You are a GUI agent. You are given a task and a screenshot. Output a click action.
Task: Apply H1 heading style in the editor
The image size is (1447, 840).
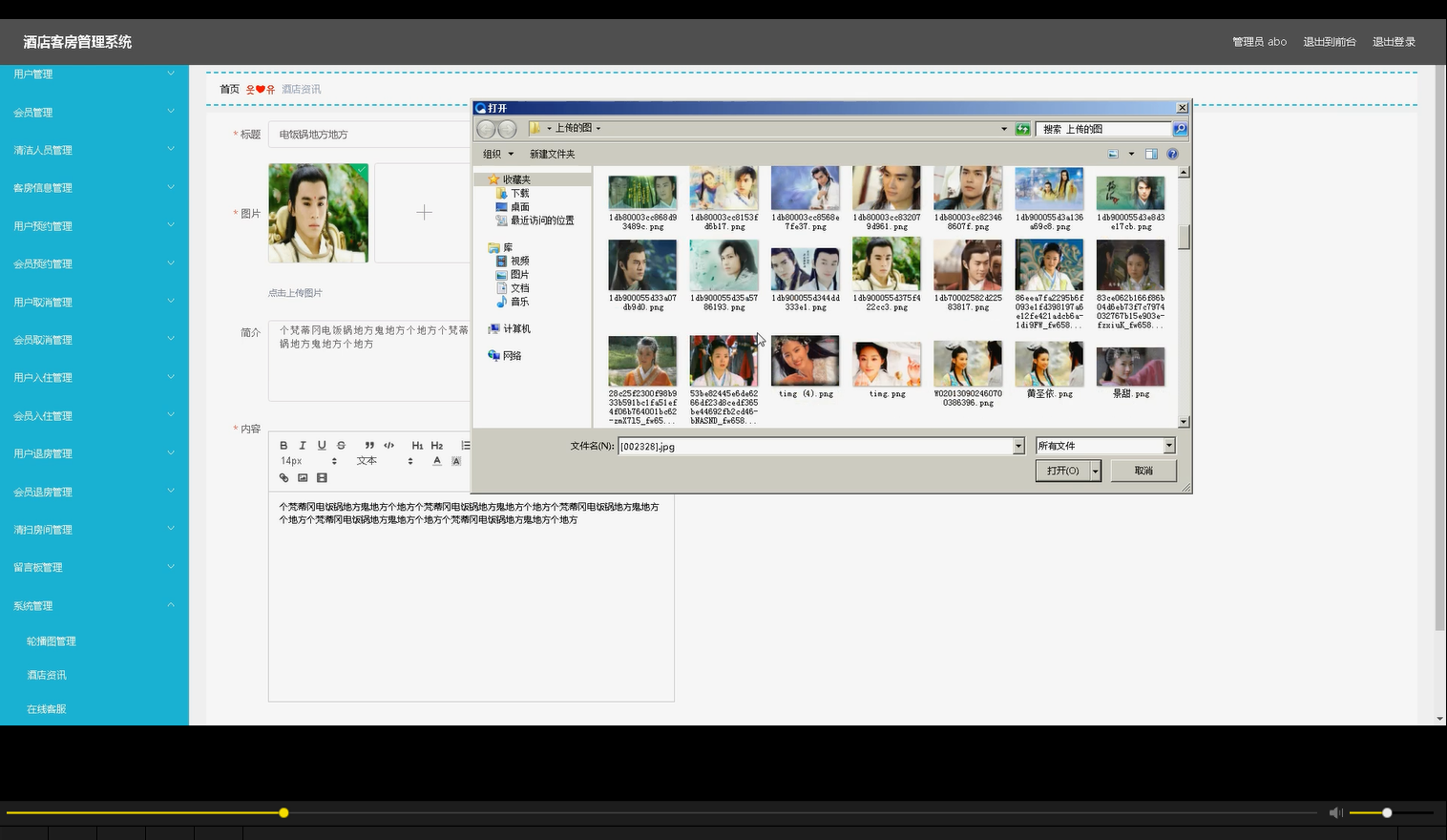click(x=417, y=445)
